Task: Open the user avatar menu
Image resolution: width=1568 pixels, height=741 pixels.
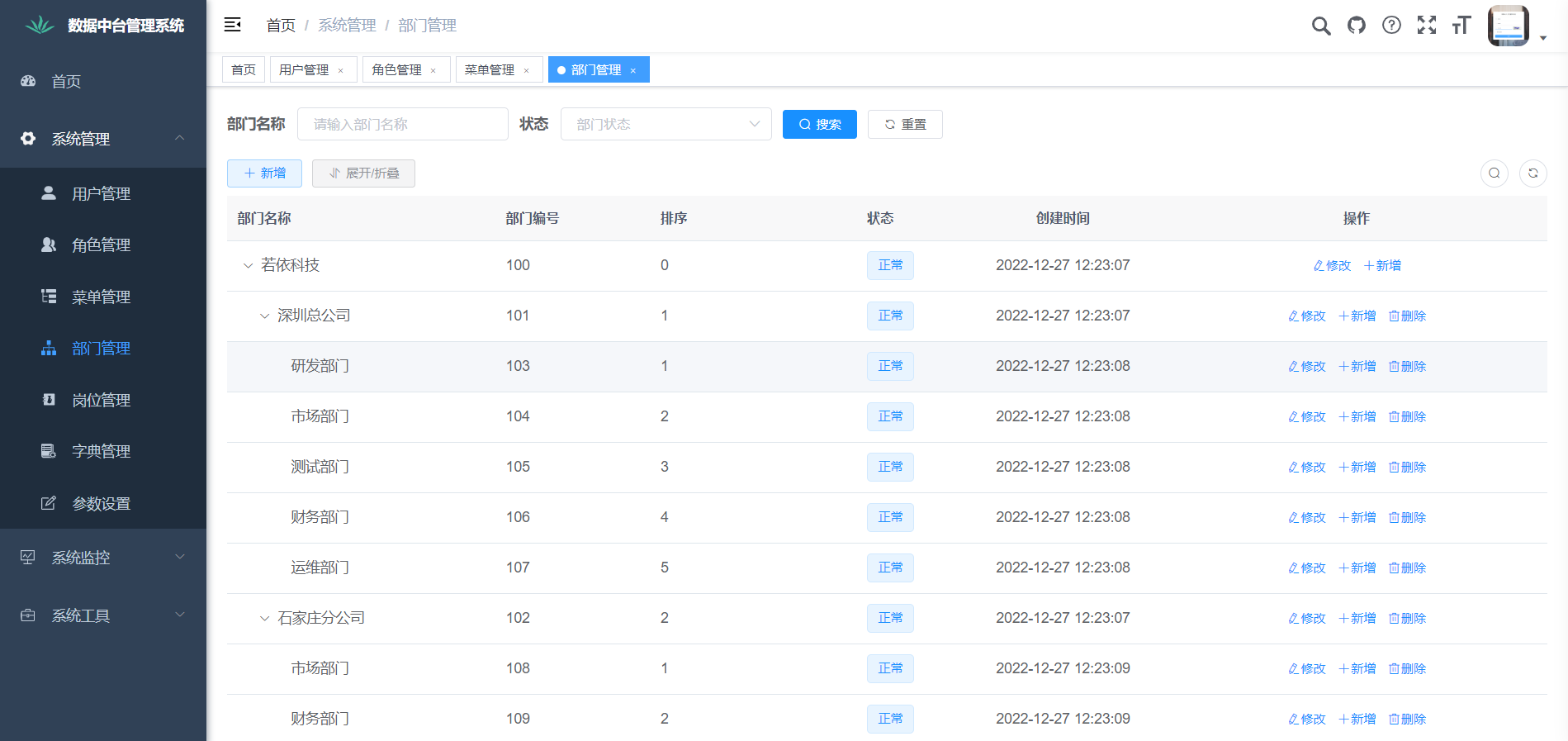Action: point(1509,26)
